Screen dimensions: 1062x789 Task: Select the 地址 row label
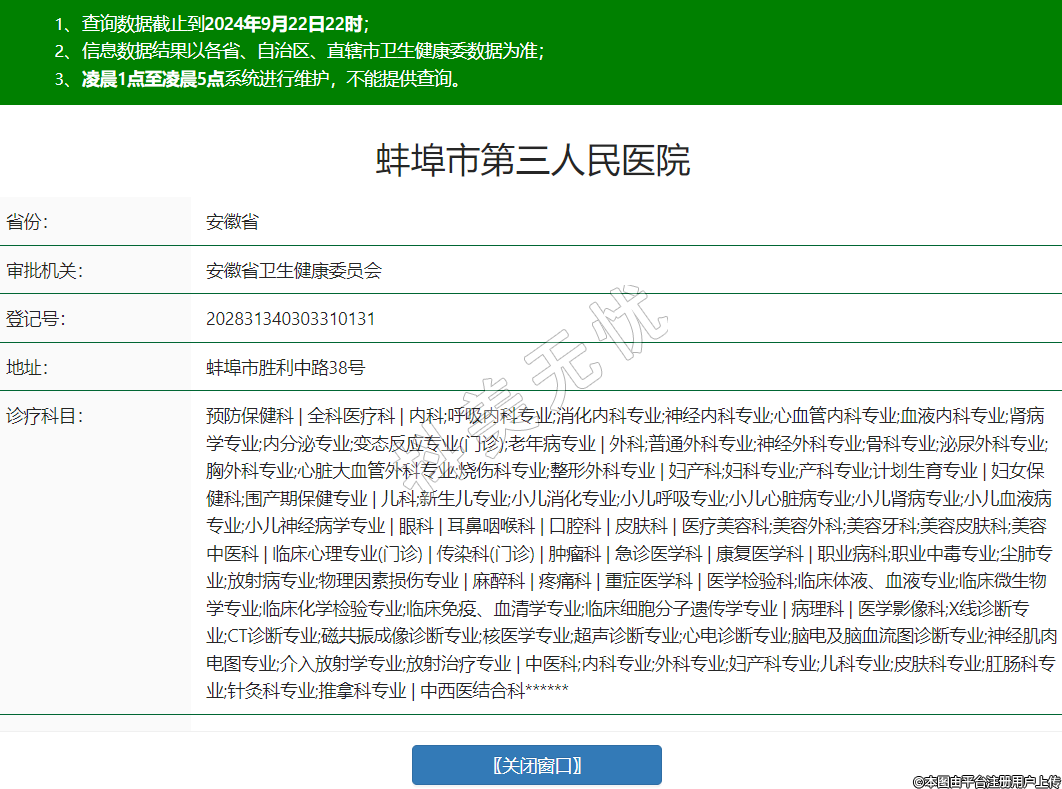pos(27,367)
